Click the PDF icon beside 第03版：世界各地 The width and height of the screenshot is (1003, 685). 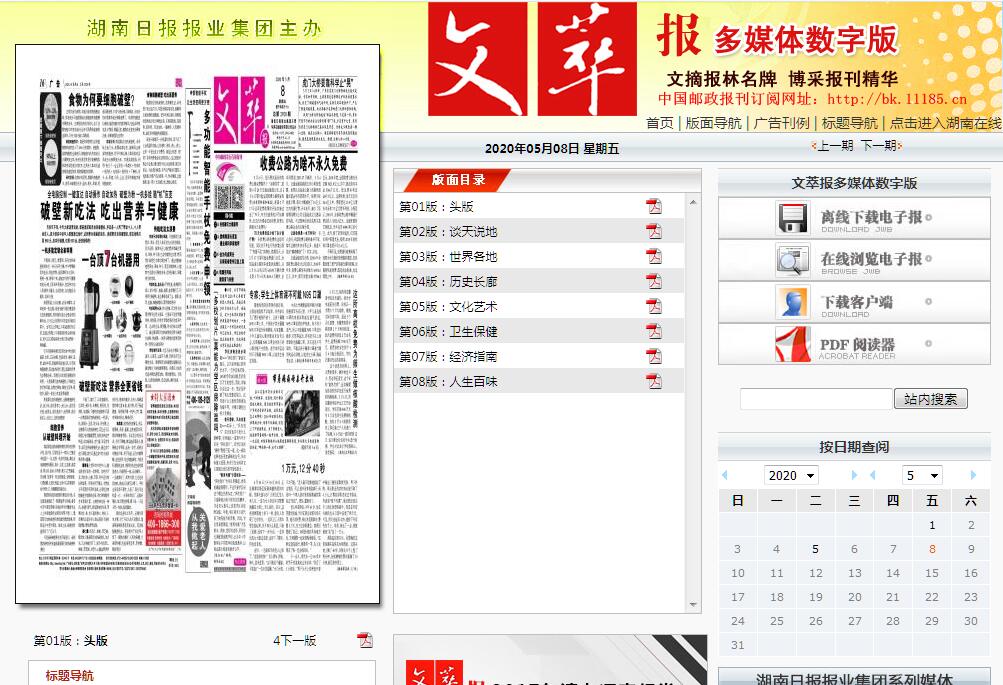(654, 257)
